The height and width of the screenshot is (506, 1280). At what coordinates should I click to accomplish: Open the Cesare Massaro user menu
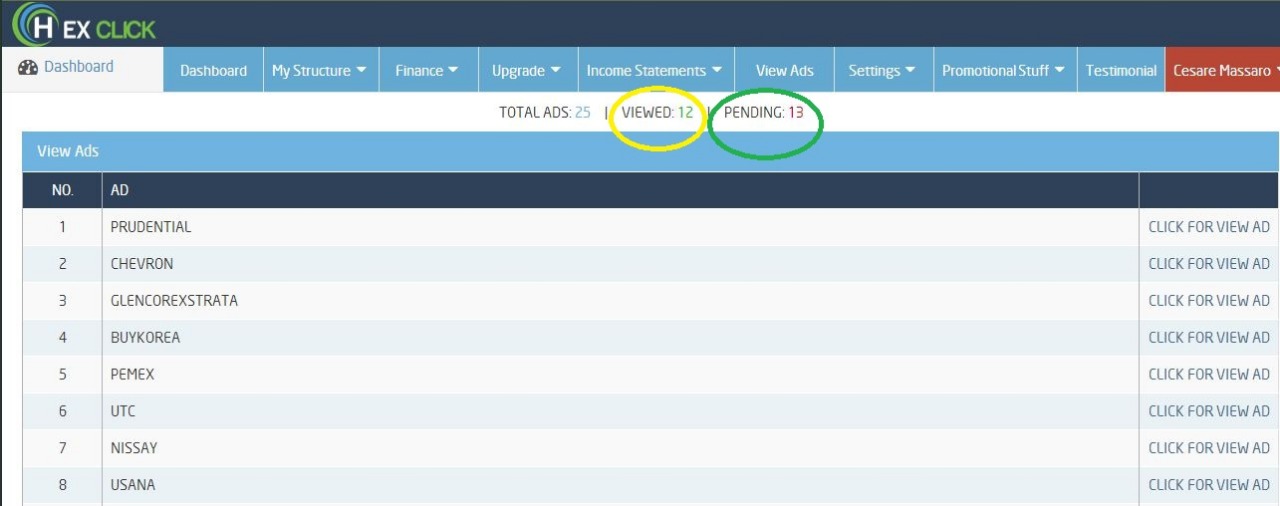1224,70
